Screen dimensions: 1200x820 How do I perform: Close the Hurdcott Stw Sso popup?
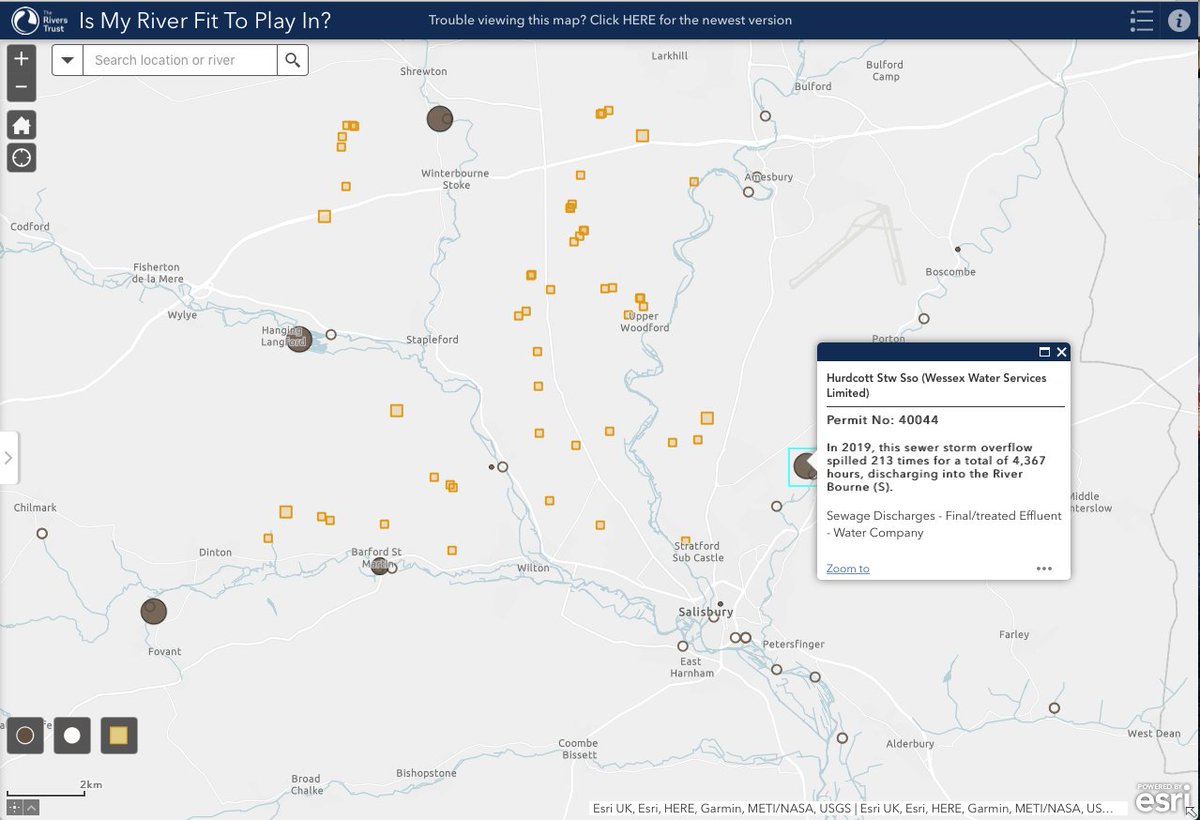(x=1061, y=352)
